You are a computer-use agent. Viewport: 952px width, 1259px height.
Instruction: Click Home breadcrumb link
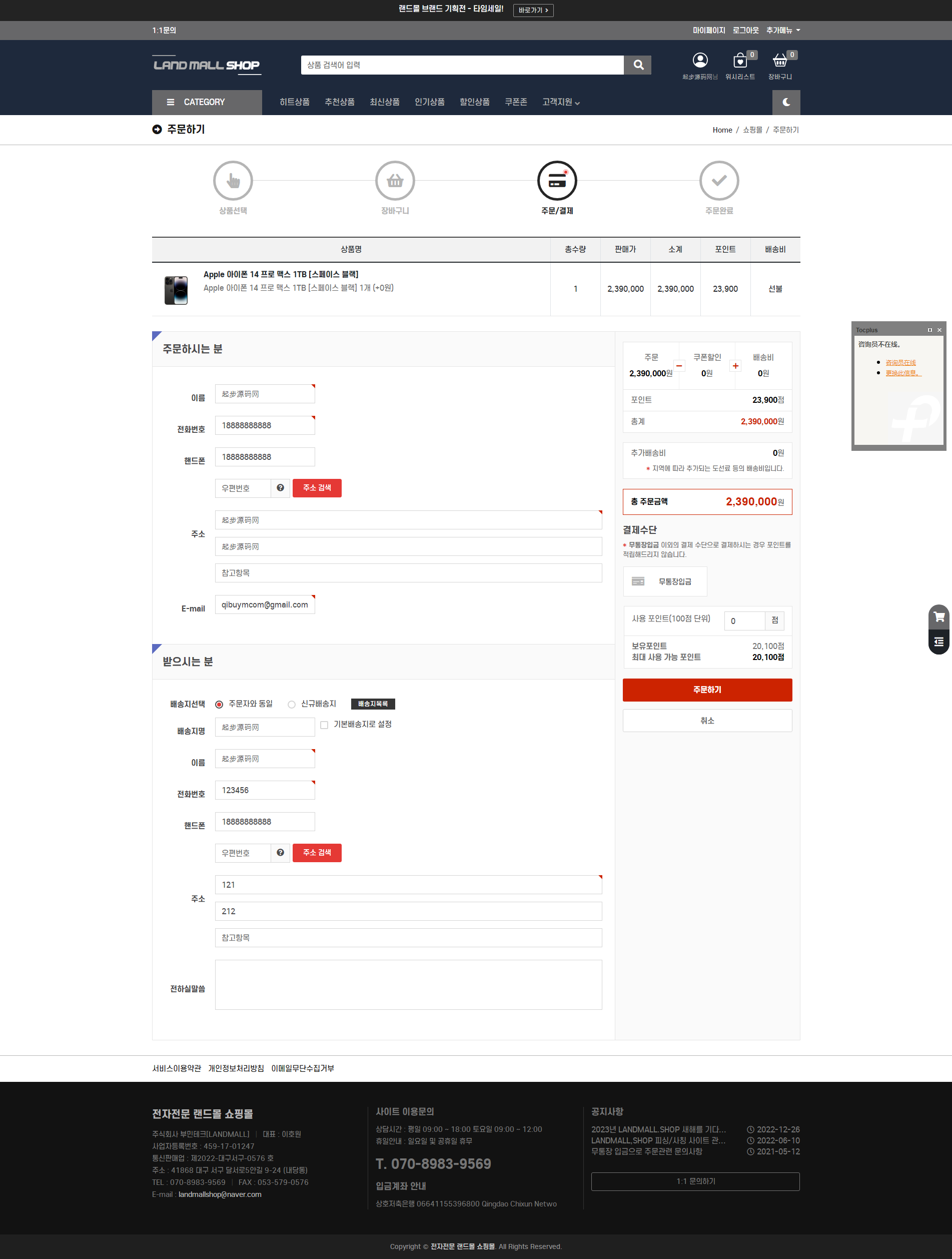tap(722, 130)
